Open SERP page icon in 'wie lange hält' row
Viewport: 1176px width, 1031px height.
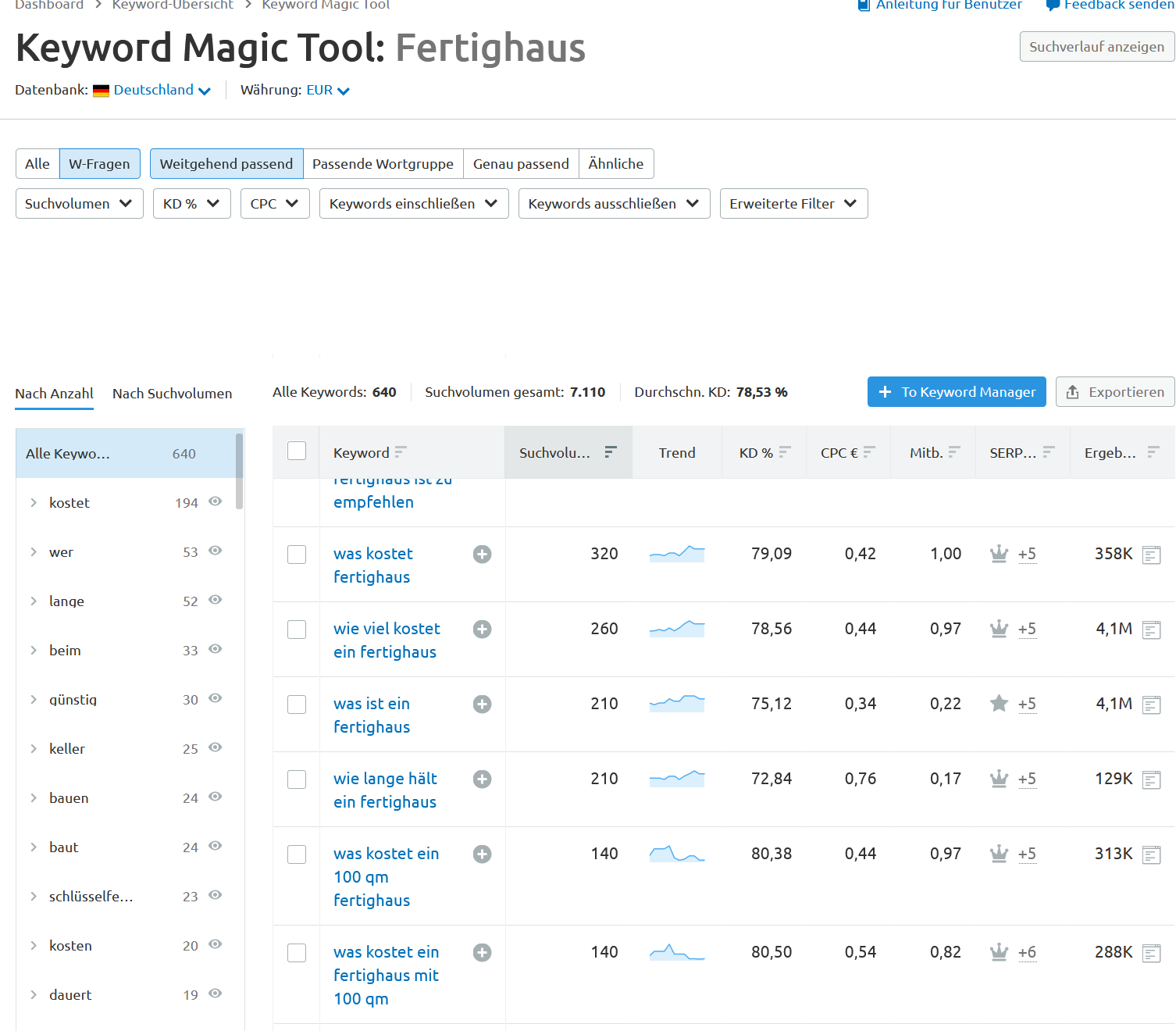[x=1151, y=779]
